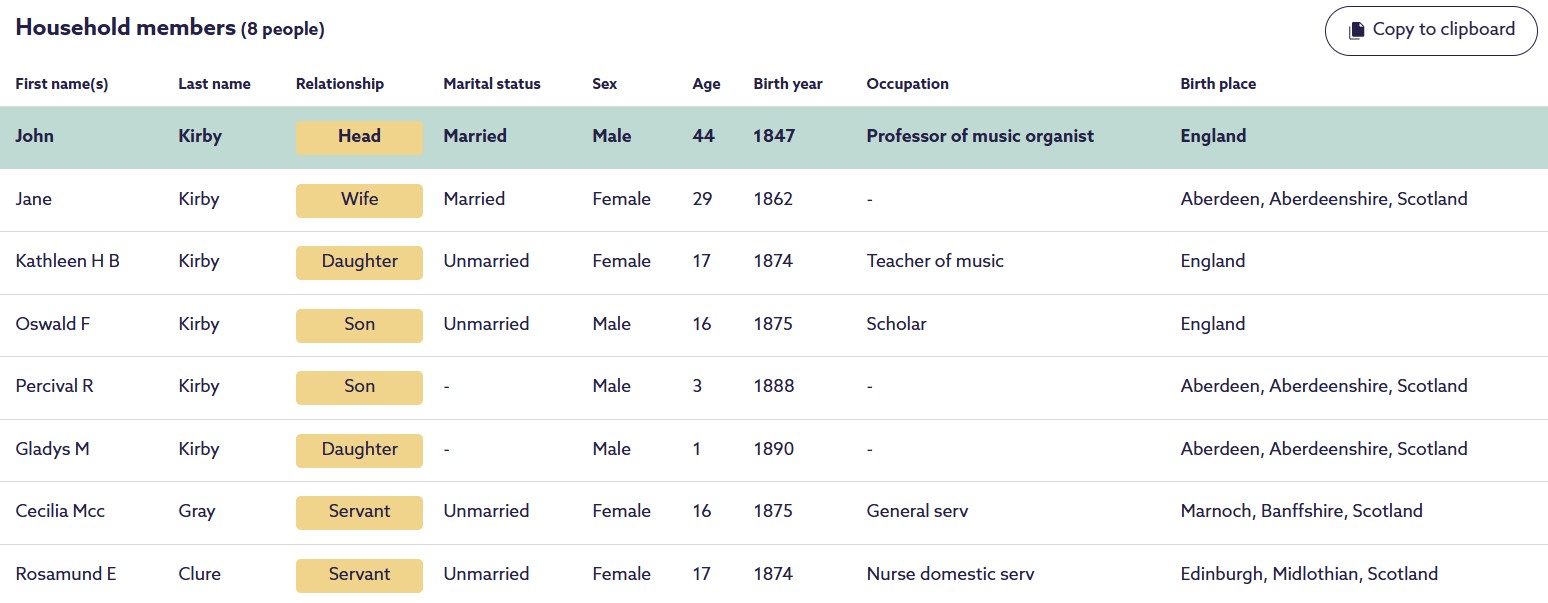Click the Marital status column header
The width and height of the screenshot is (1548, 603).
[491, 84]
